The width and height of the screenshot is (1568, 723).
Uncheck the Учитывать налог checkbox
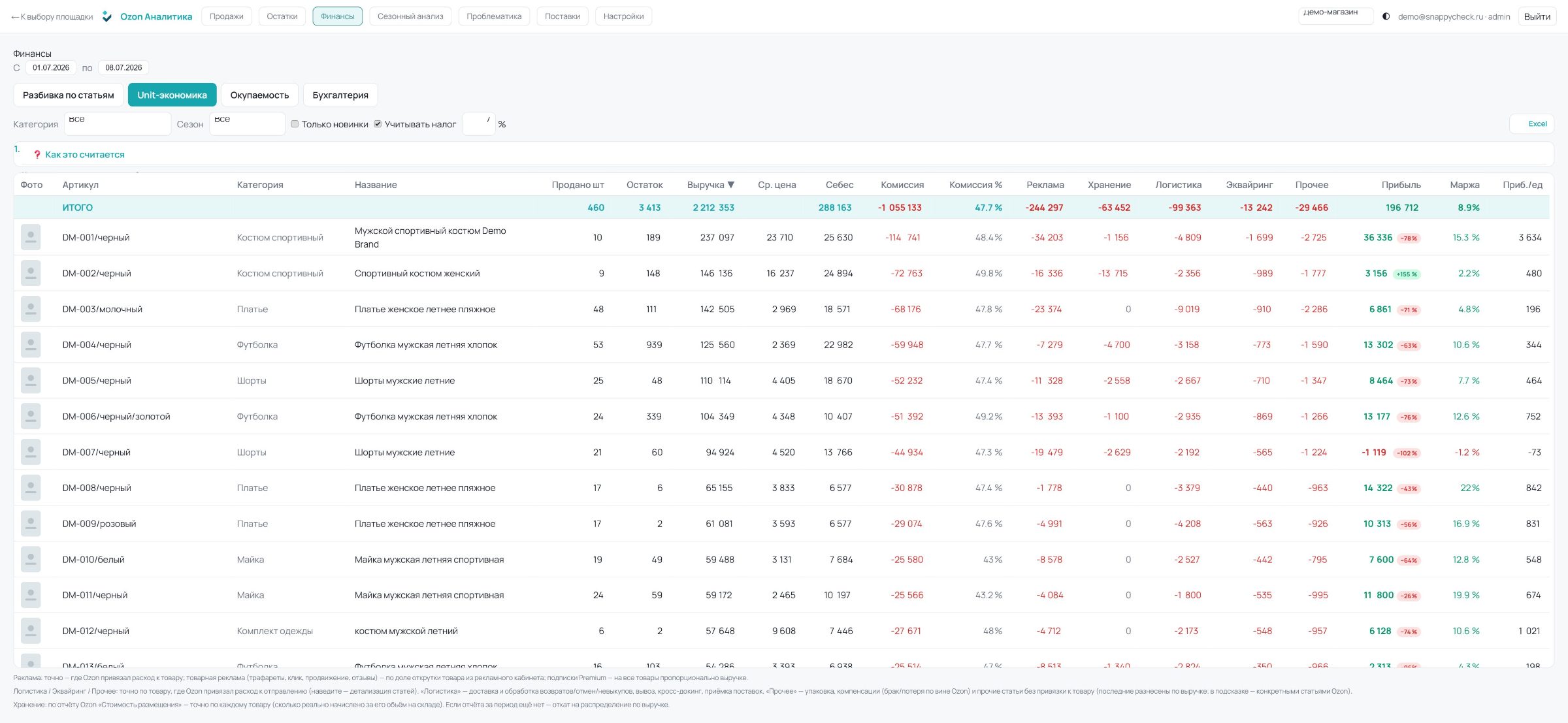tap(378, 124)
